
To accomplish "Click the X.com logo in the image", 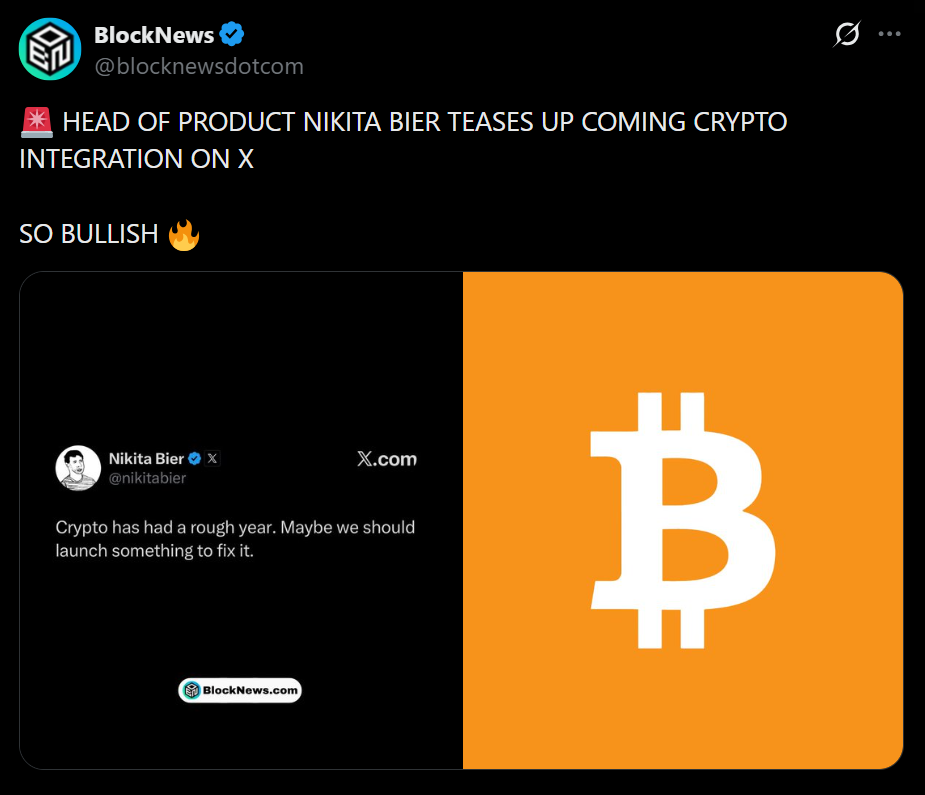I will (x=386, y=459).
